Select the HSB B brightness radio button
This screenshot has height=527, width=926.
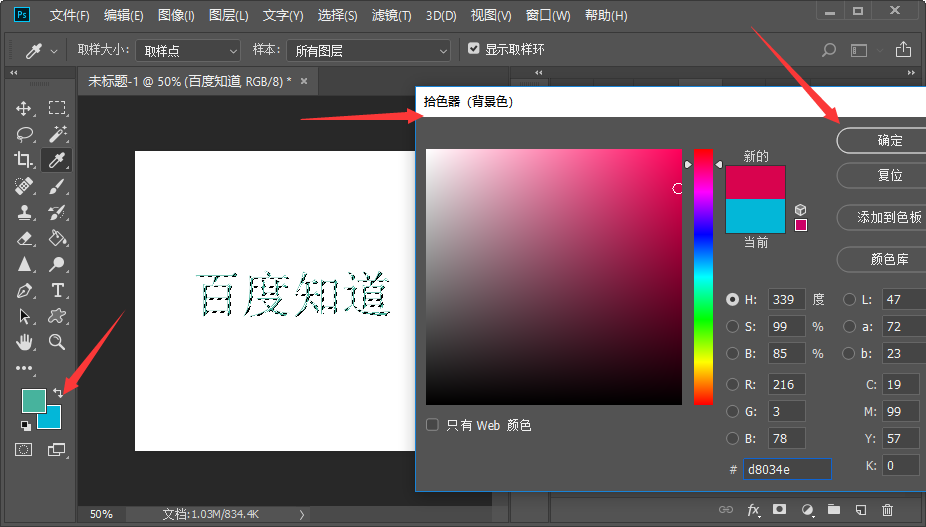tap(732, 353)
